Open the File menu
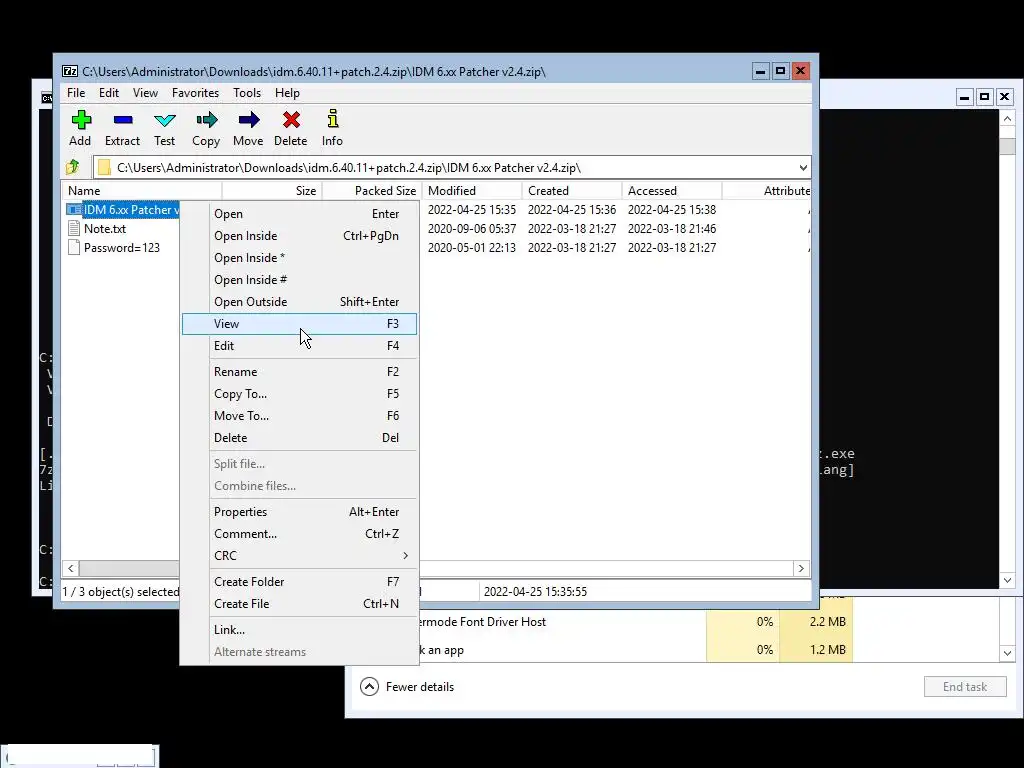The width and height of the screenshot is (1024, 768). click(x=76, y=93)
